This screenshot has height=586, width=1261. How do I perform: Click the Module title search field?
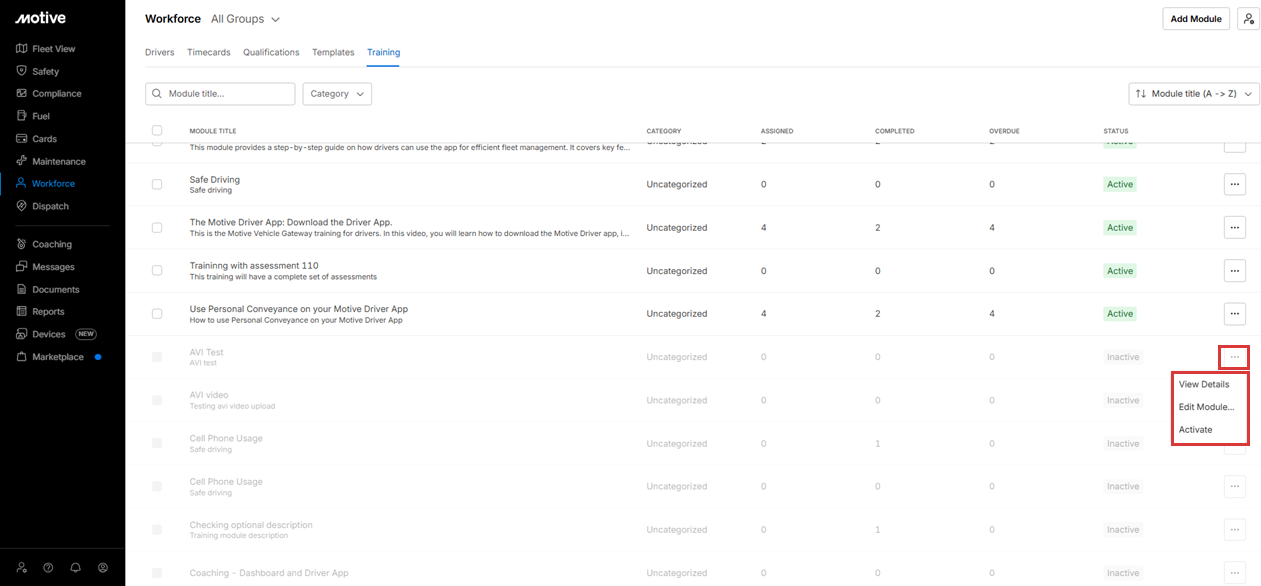[228, 94]
